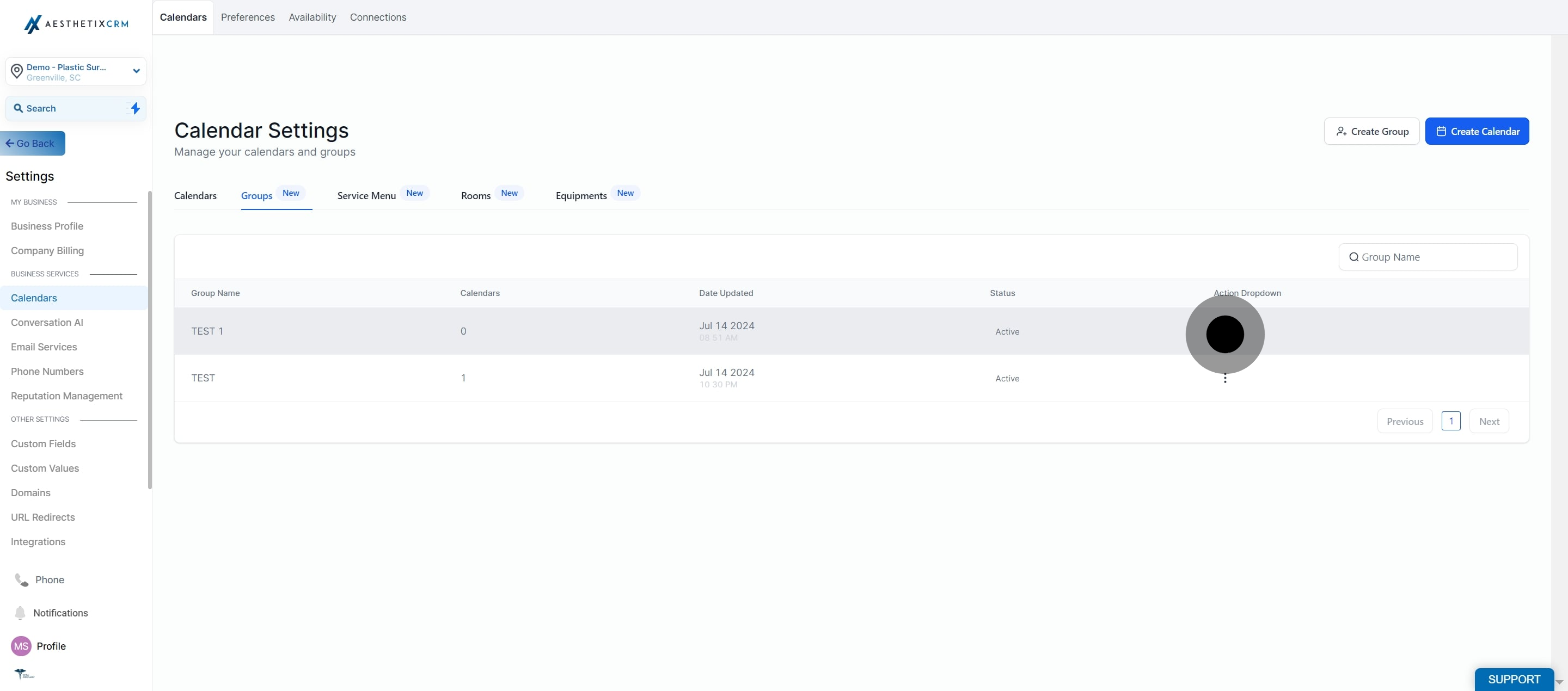Click the settings sidebar scrollbar
This screenshot has height=691, width=1568.
click(x=150, y=340)
